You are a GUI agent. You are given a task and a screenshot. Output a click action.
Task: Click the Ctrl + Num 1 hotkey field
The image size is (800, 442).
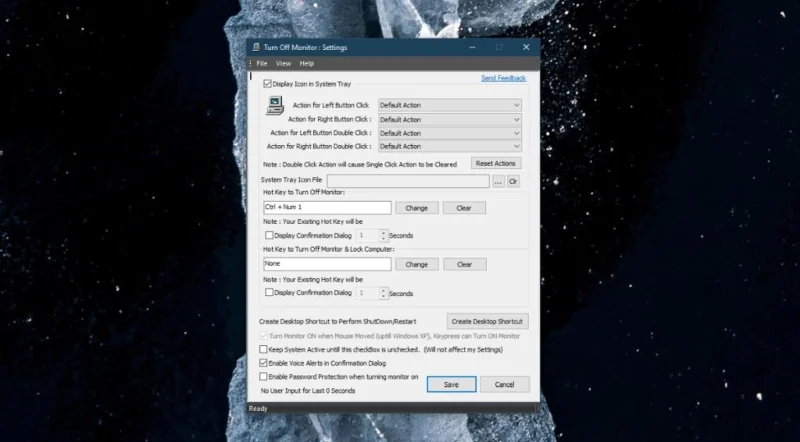pyautogui.click(x=327, y=207)
